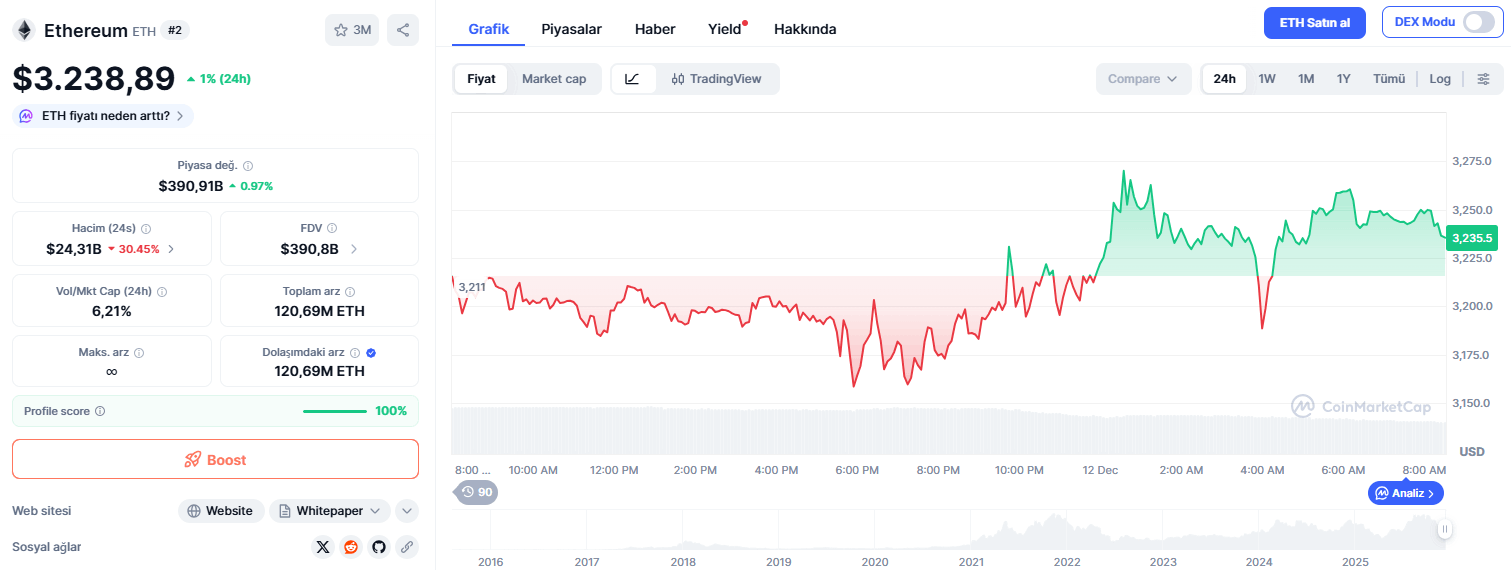The image size is (1511, 570).
Task: Show info icon next to FDV
Action: [x=332, y=229]
